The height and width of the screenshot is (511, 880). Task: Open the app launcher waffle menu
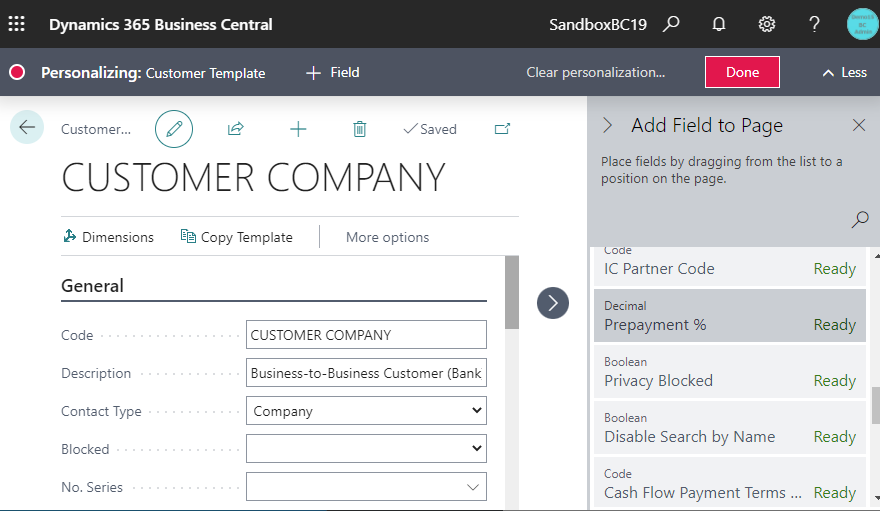16,24
